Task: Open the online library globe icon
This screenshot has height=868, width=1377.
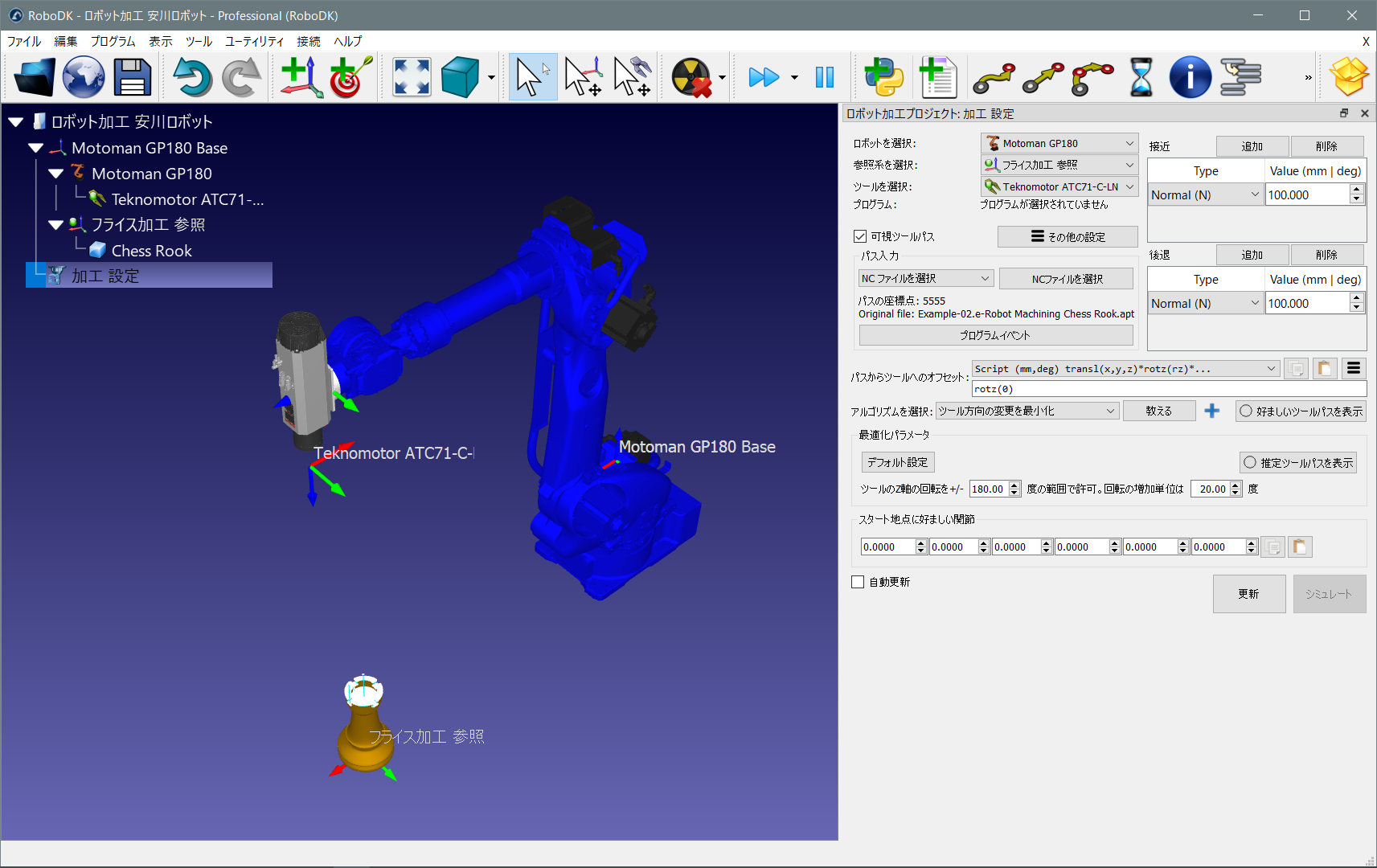Action: pyautogui.click(x=84, y=77)
